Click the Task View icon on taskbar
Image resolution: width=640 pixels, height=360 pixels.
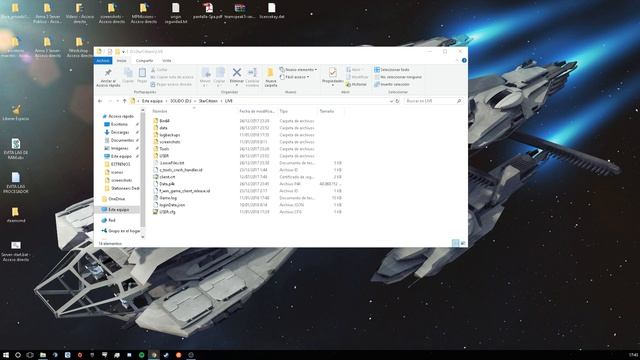tap(30, 355)
